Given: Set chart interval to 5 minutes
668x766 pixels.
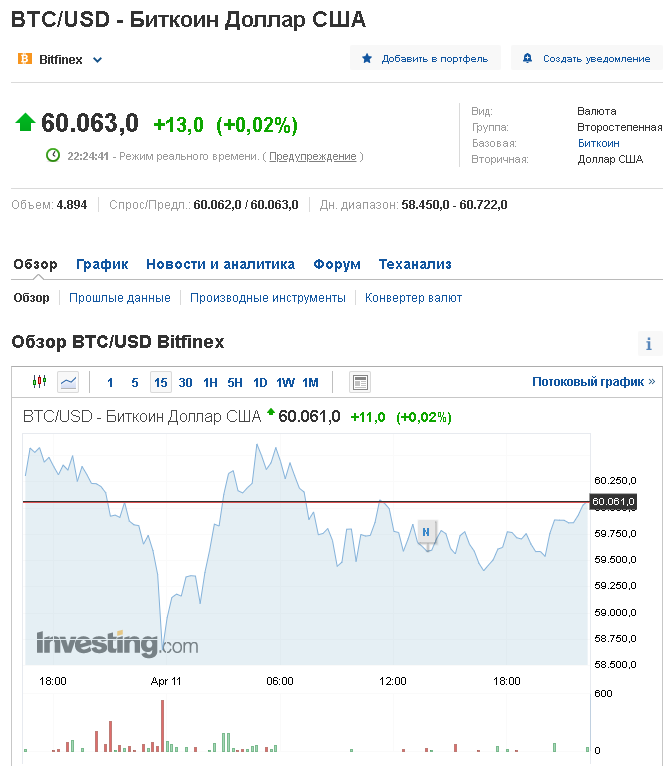Looking at the screenshot, I should (x=135, y=383).
